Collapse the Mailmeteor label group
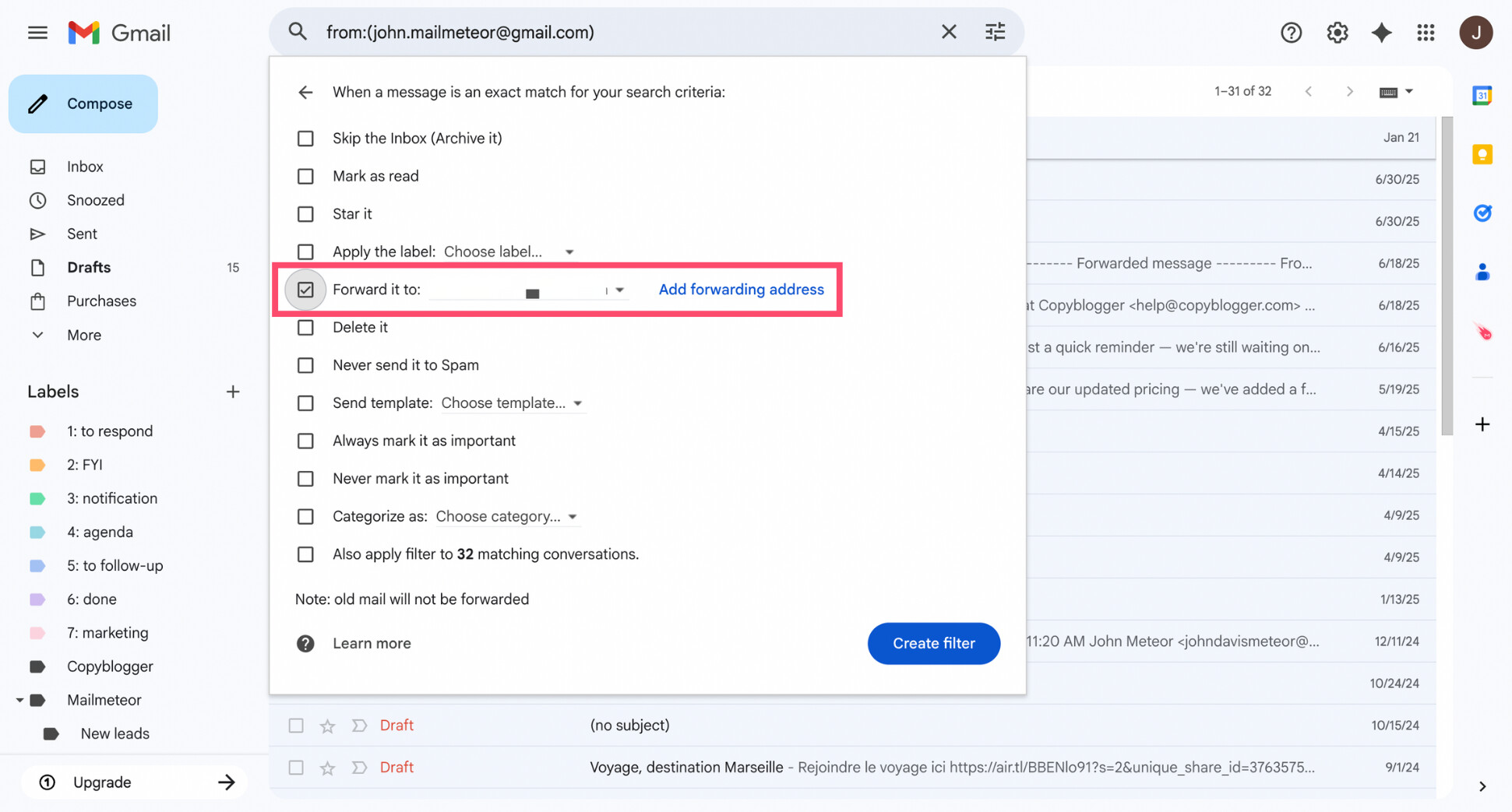The image size is (1512, 812). 20,699
